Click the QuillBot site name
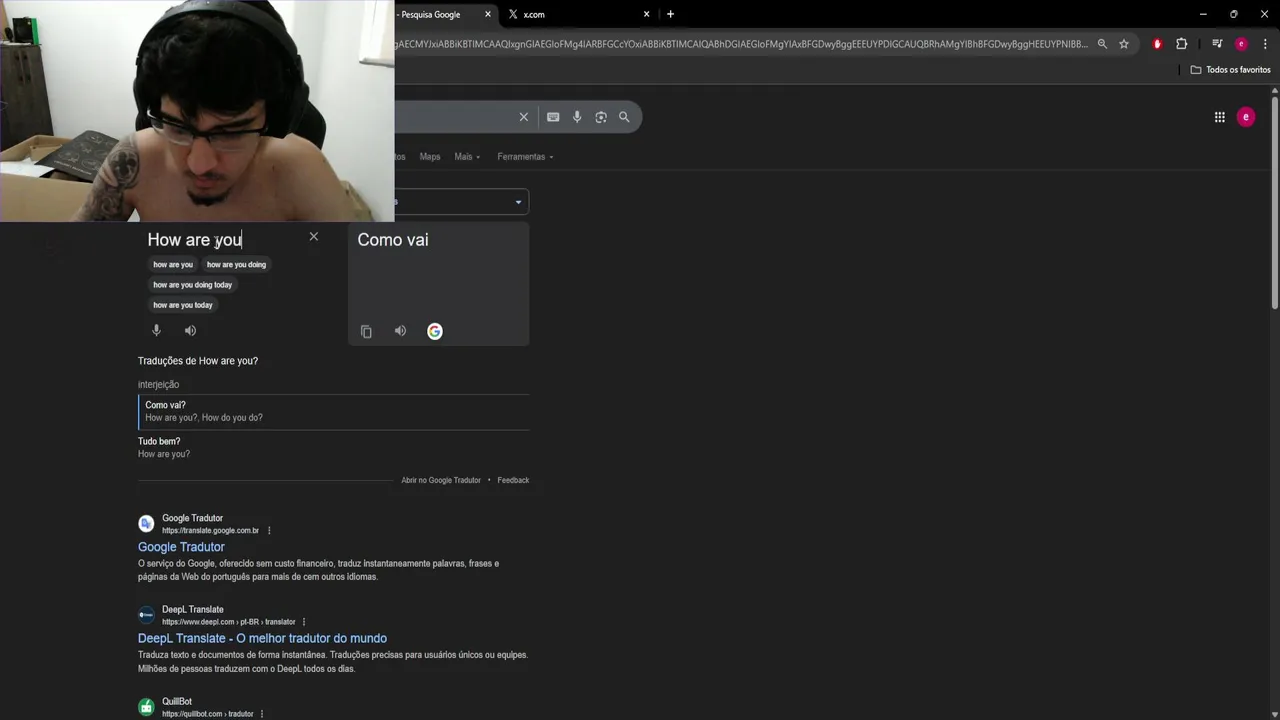Image resolution: width=1280 pixels, height=720 pixels. (x=177, y=702)
